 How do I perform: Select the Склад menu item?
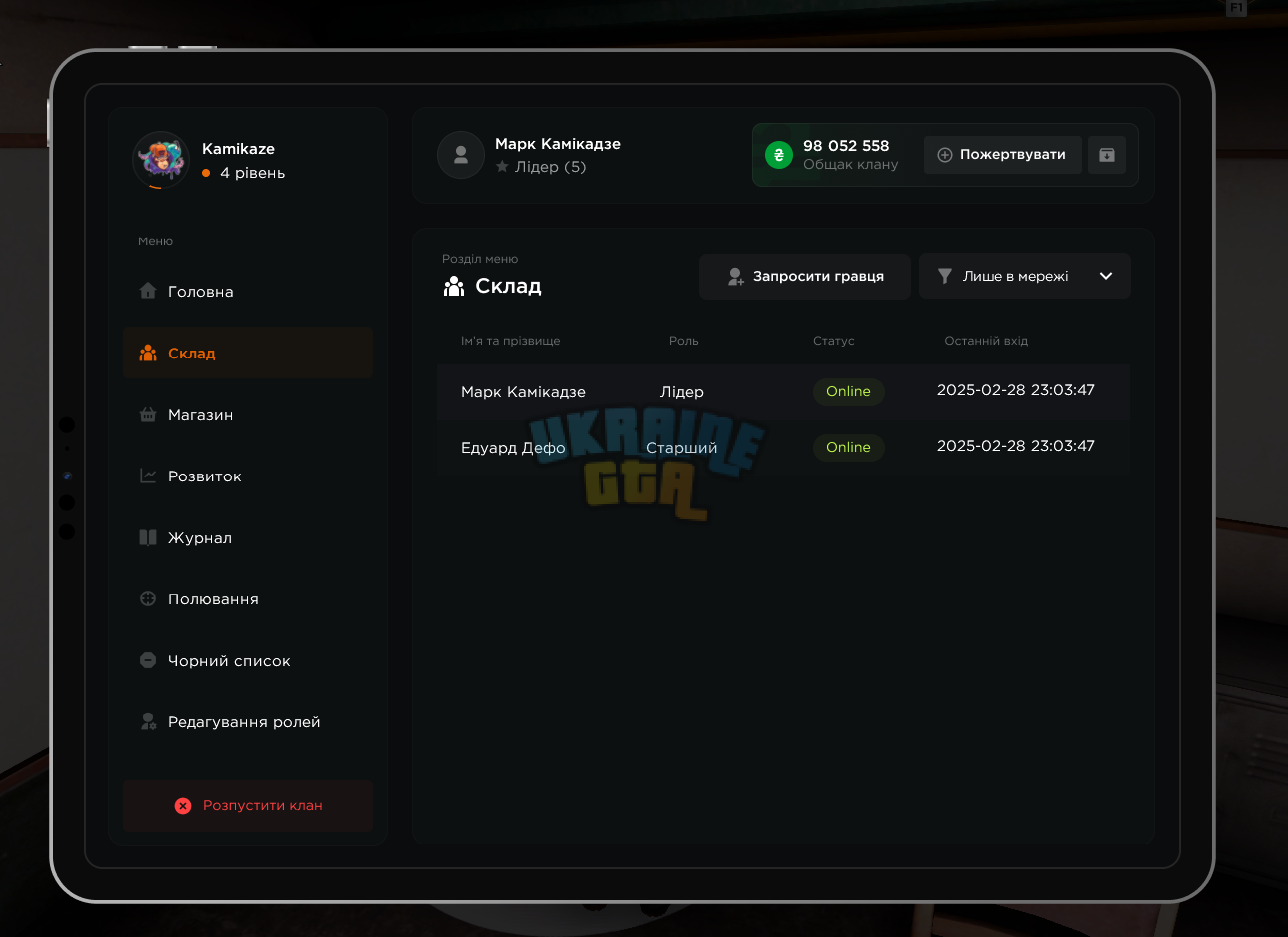click(248, 353)
